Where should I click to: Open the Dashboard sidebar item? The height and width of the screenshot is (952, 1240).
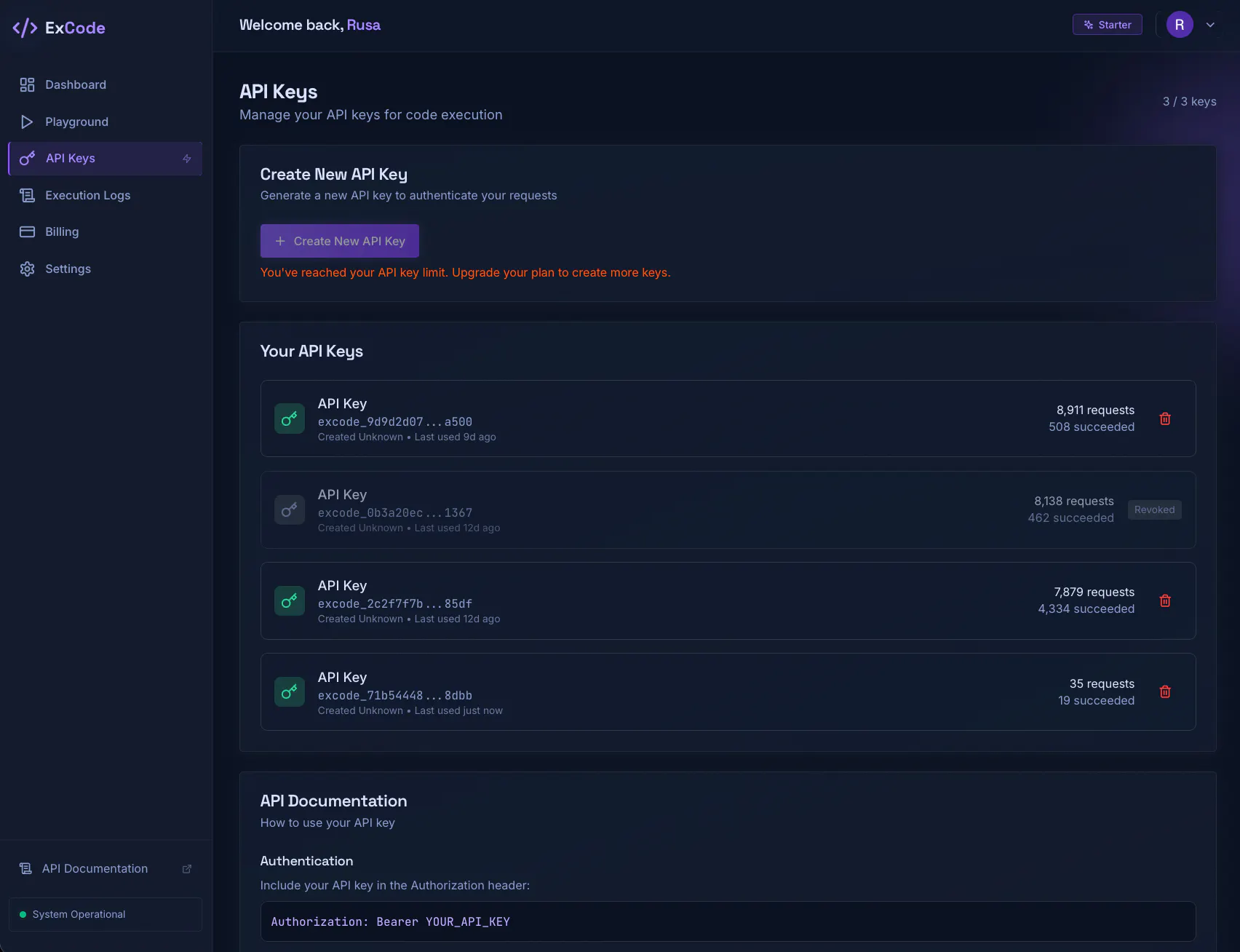[x=106, y=84]
